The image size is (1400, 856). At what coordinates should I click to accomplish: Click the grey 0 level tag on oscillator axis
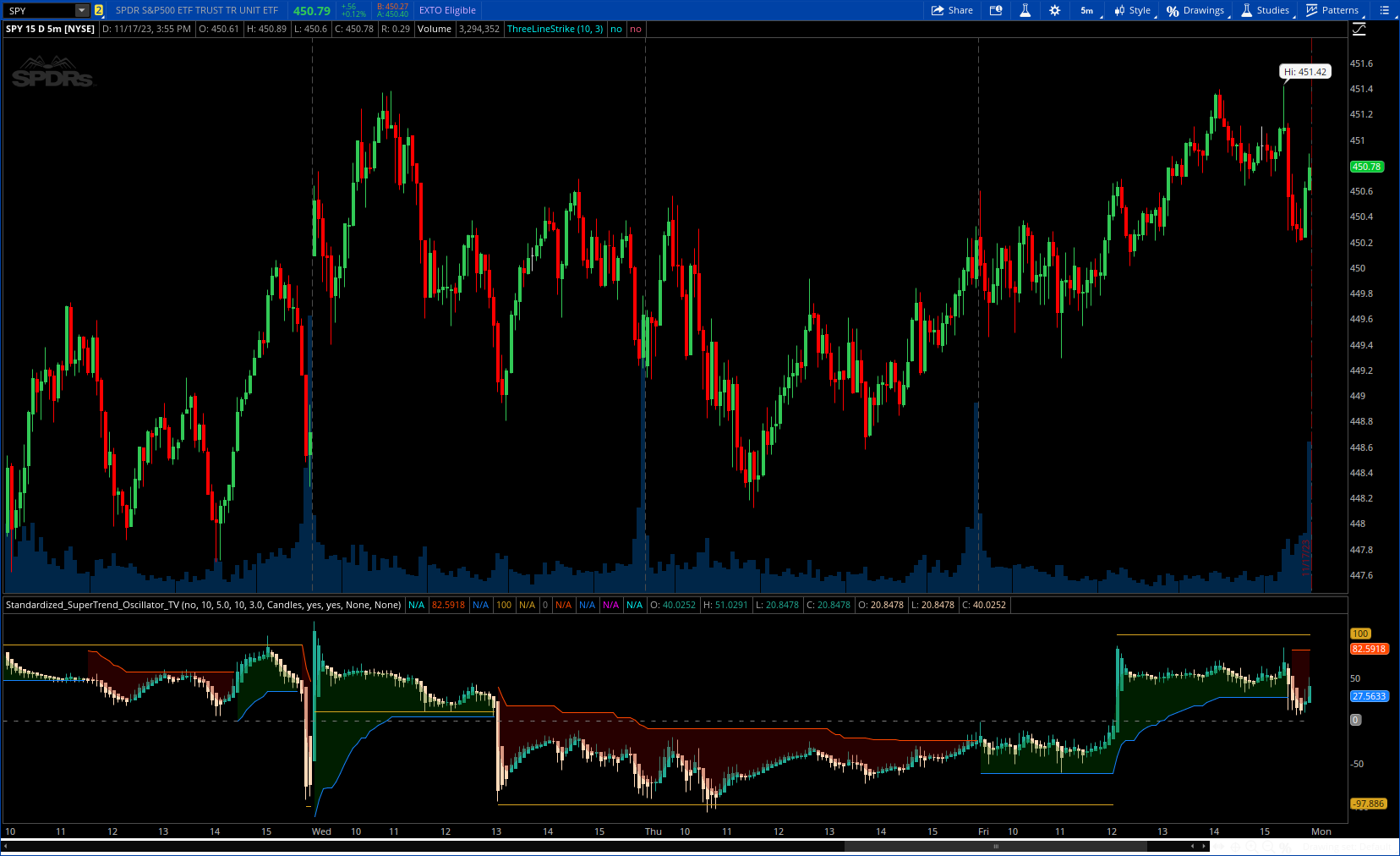[x=1355, y=720]
